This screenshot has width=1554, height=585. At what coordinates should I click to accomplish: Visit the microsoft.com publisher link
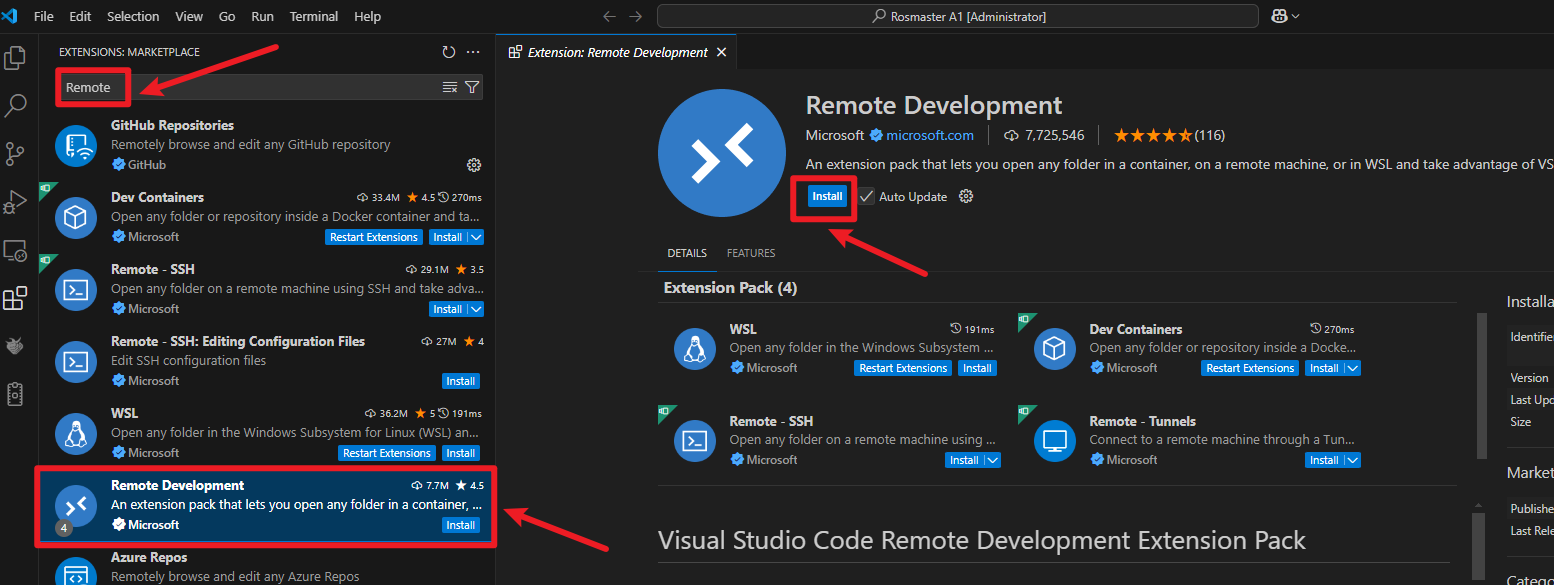(x=930, y=135)
